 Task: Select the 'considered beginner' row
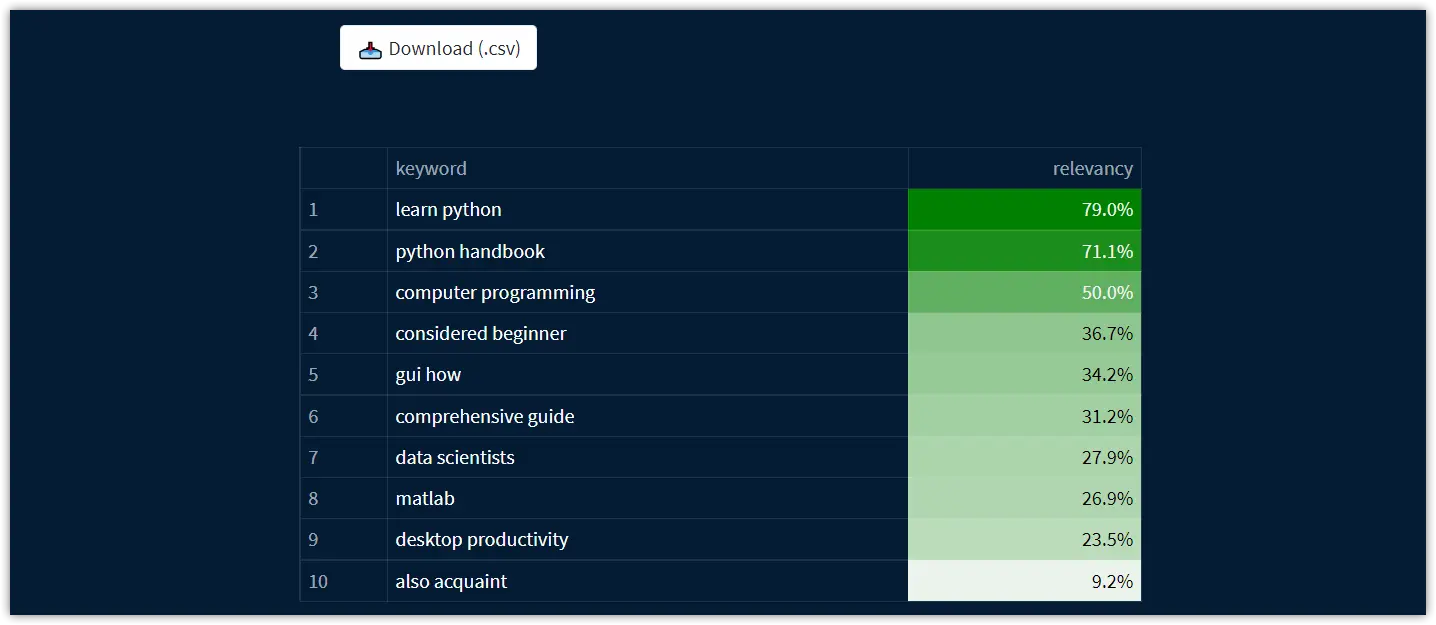tap(481, 333)
